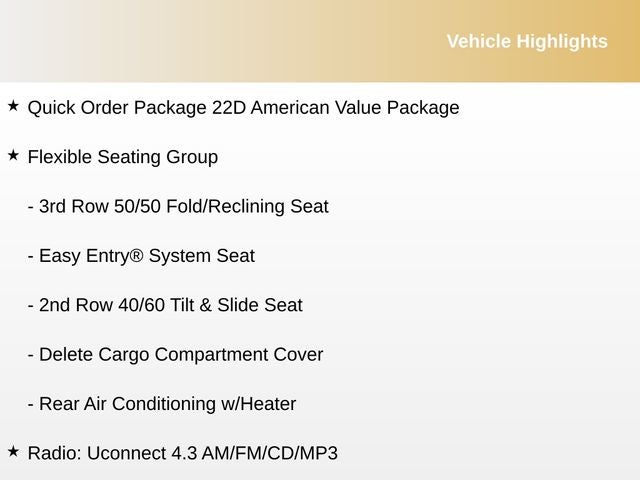Select the Delete Cargo Compartment Cover text

[181, 354]
